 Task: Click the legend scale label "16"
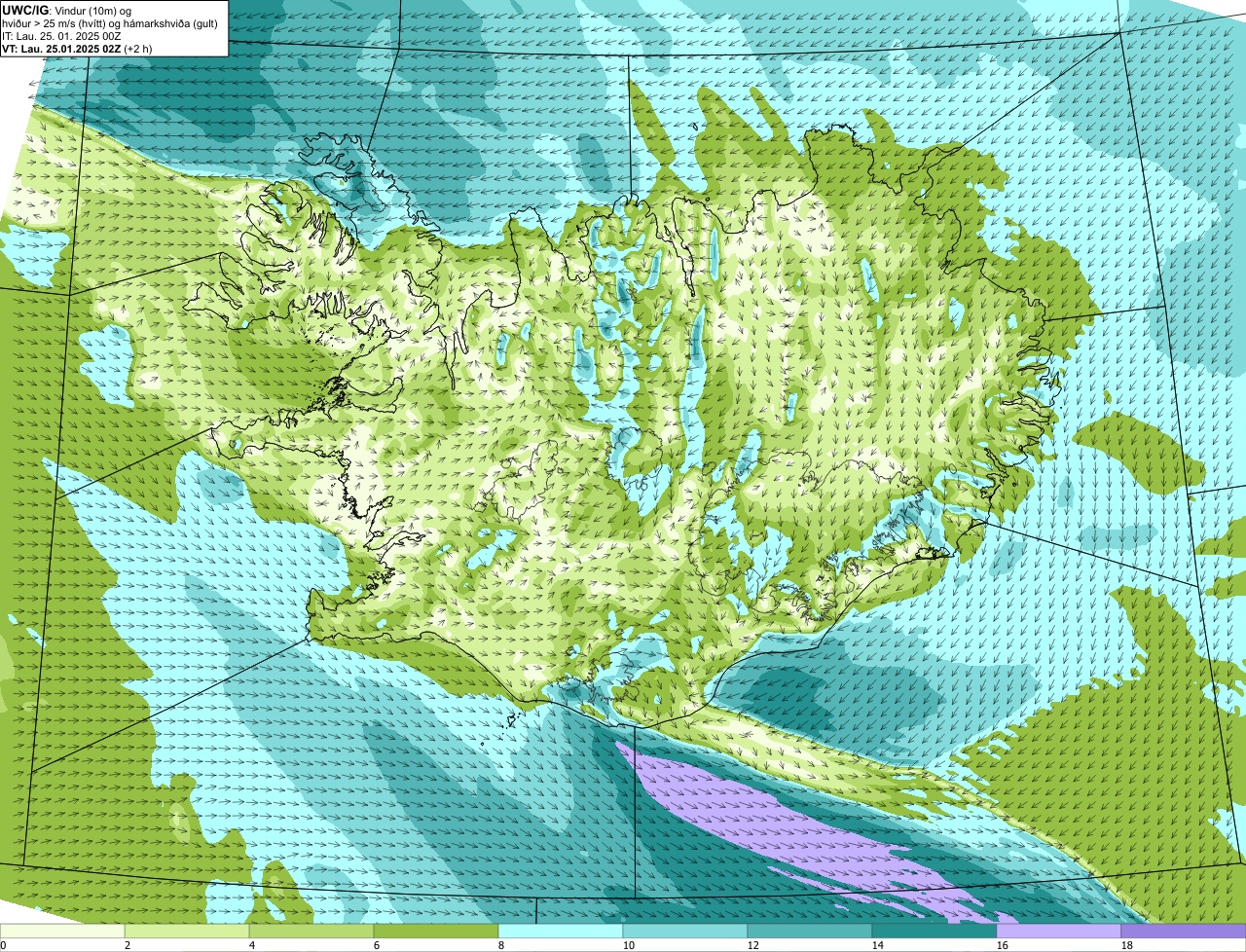[1003, 945]
